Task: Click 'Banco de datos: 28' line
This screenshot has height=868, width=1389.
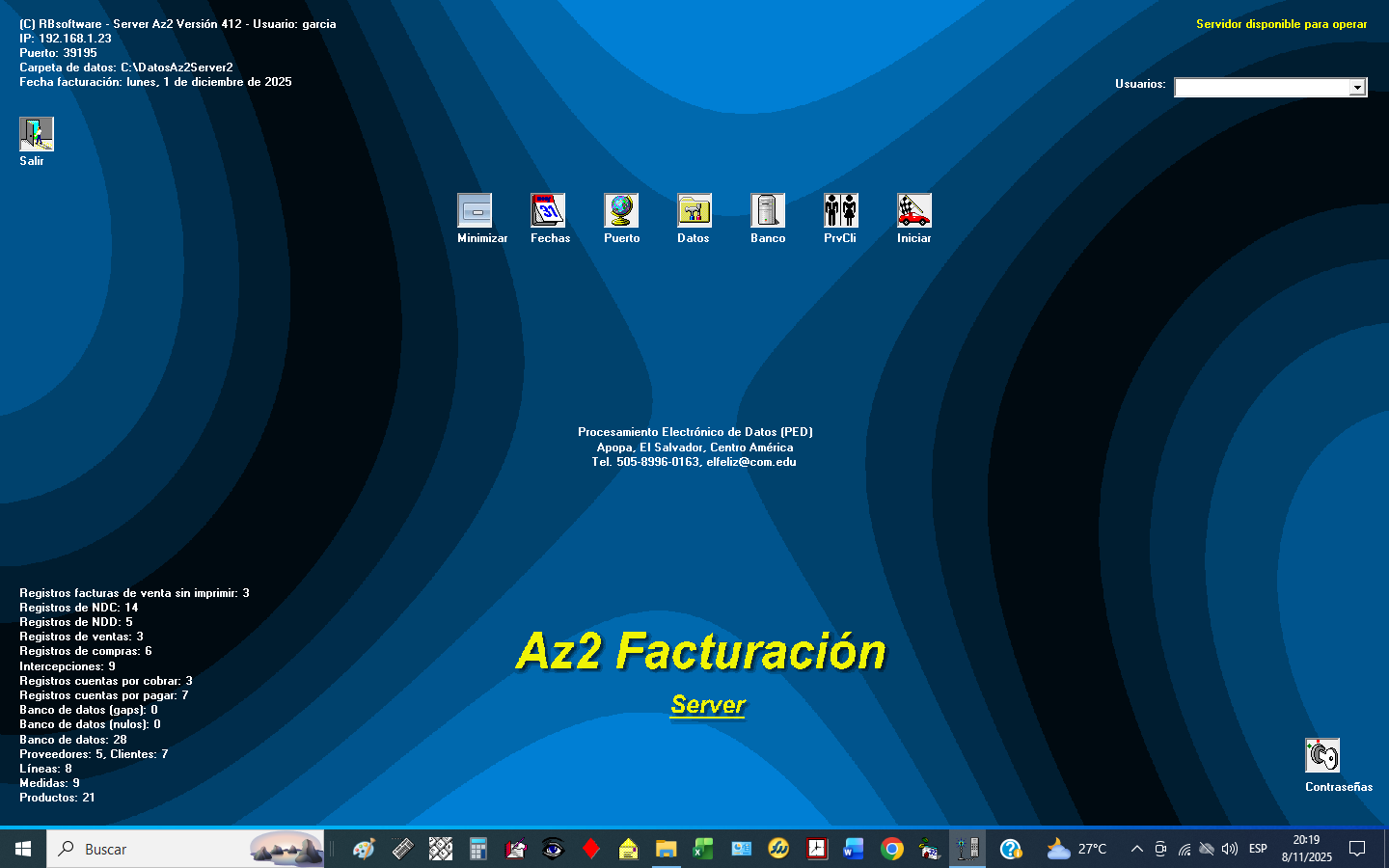Action: click(x=73, y=740)
